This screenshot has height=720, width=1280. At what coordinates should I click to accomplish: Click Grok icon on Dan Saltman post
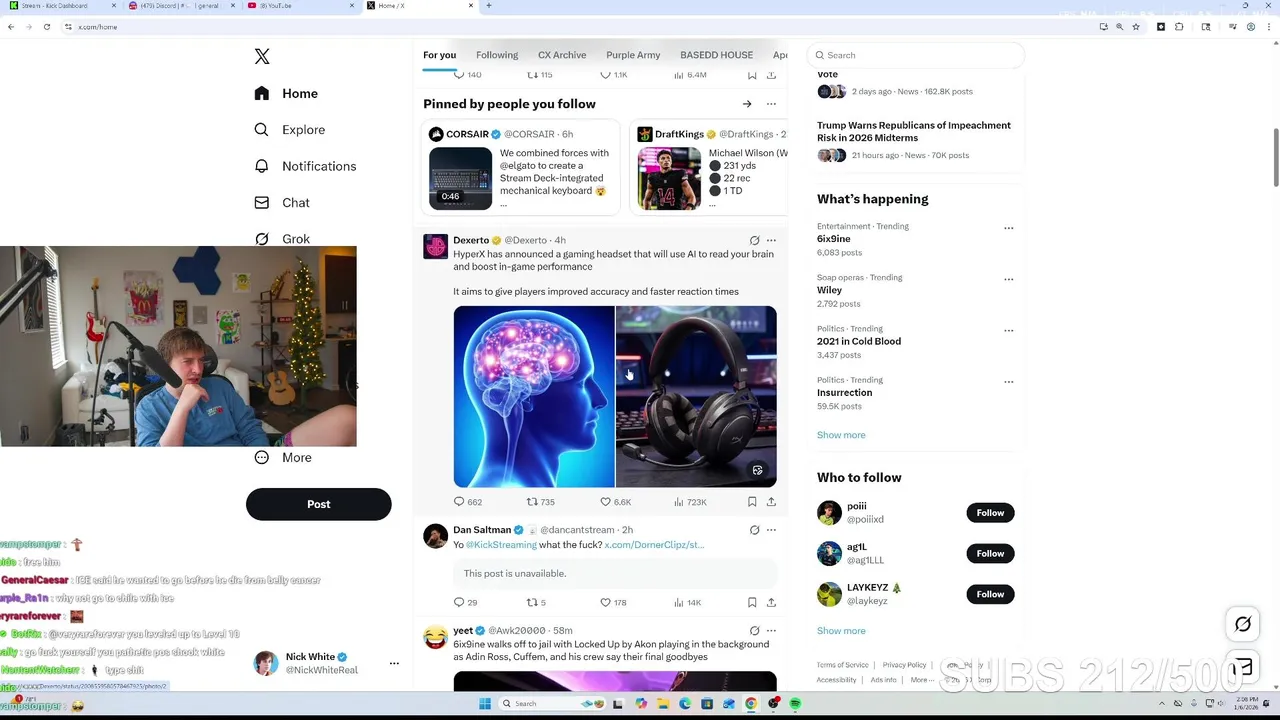coord(754,530)
